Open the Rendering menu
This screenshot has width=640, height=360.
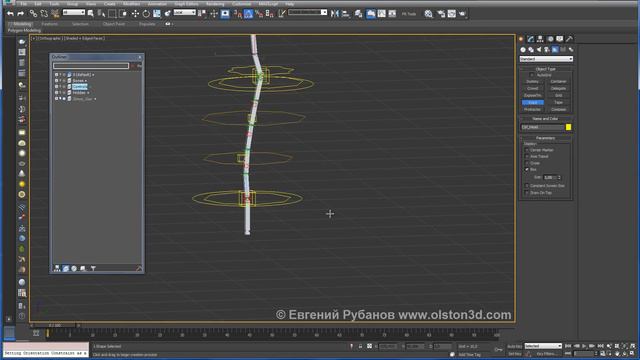click(215, 4)
